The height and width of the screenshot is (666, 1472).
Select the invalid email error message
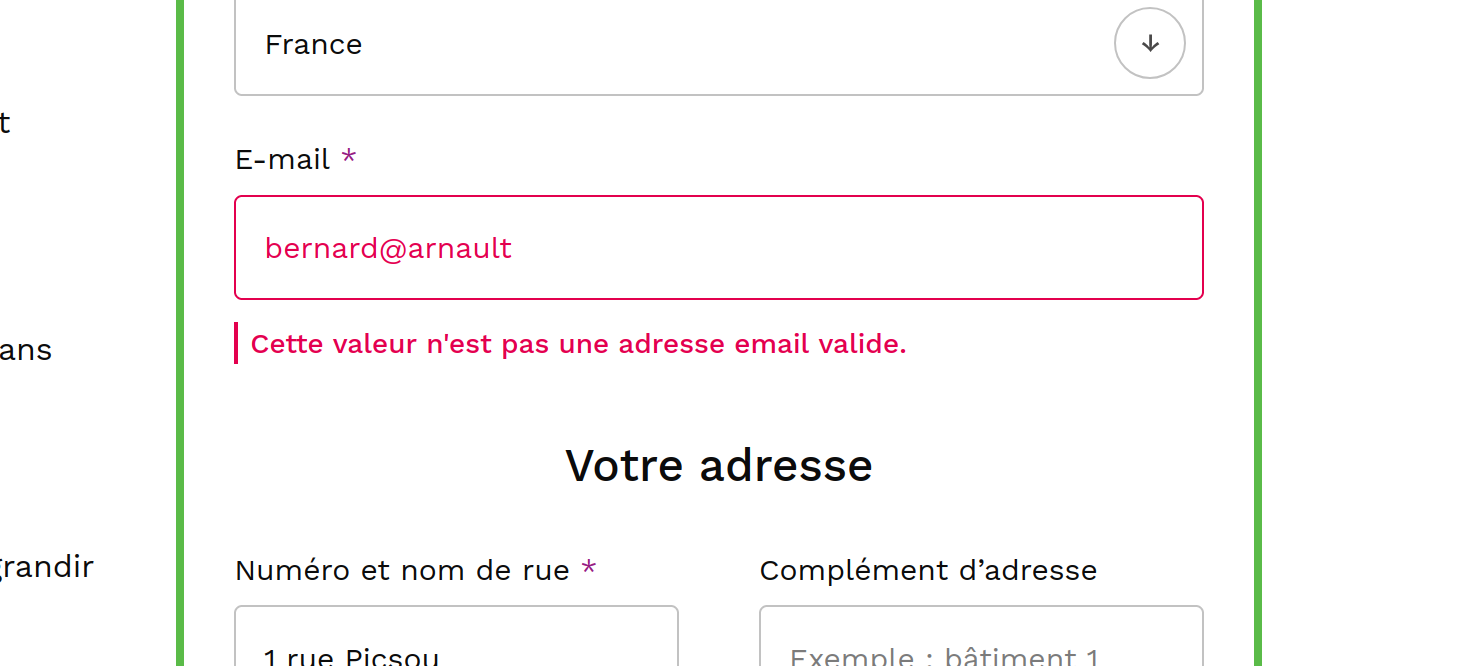[578, 344]
